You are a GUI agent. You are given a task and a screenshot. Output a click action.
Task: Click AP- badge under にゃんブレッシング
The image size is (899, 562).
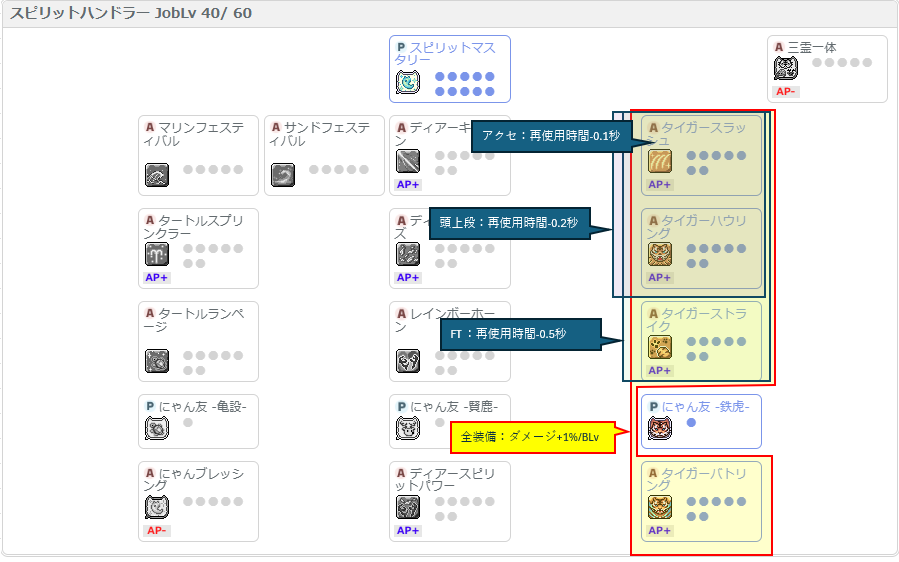[x=156, y=530]
